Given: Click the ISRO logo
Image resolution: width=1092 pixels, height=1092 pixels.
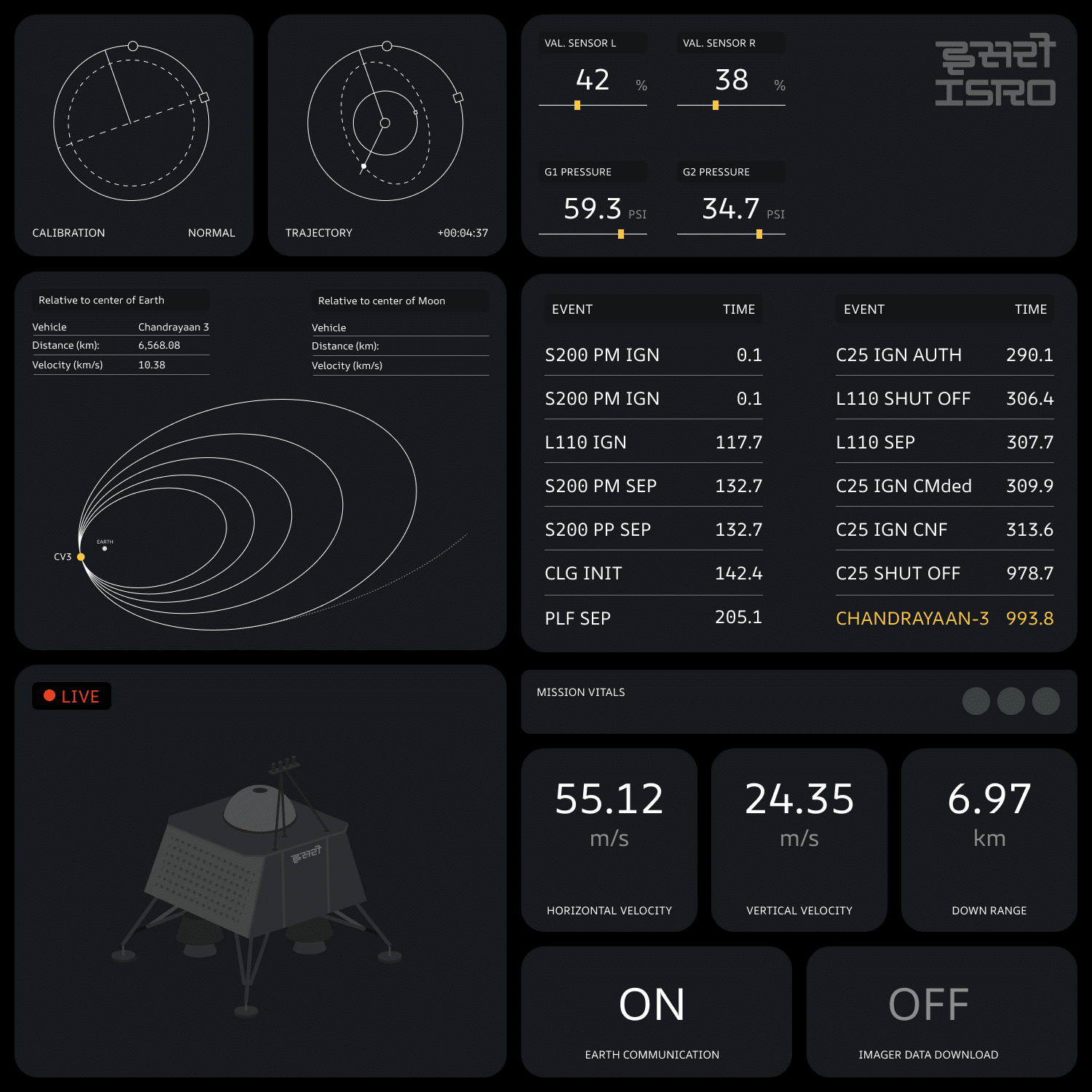Looking at the screenshot, I should 994,71.
